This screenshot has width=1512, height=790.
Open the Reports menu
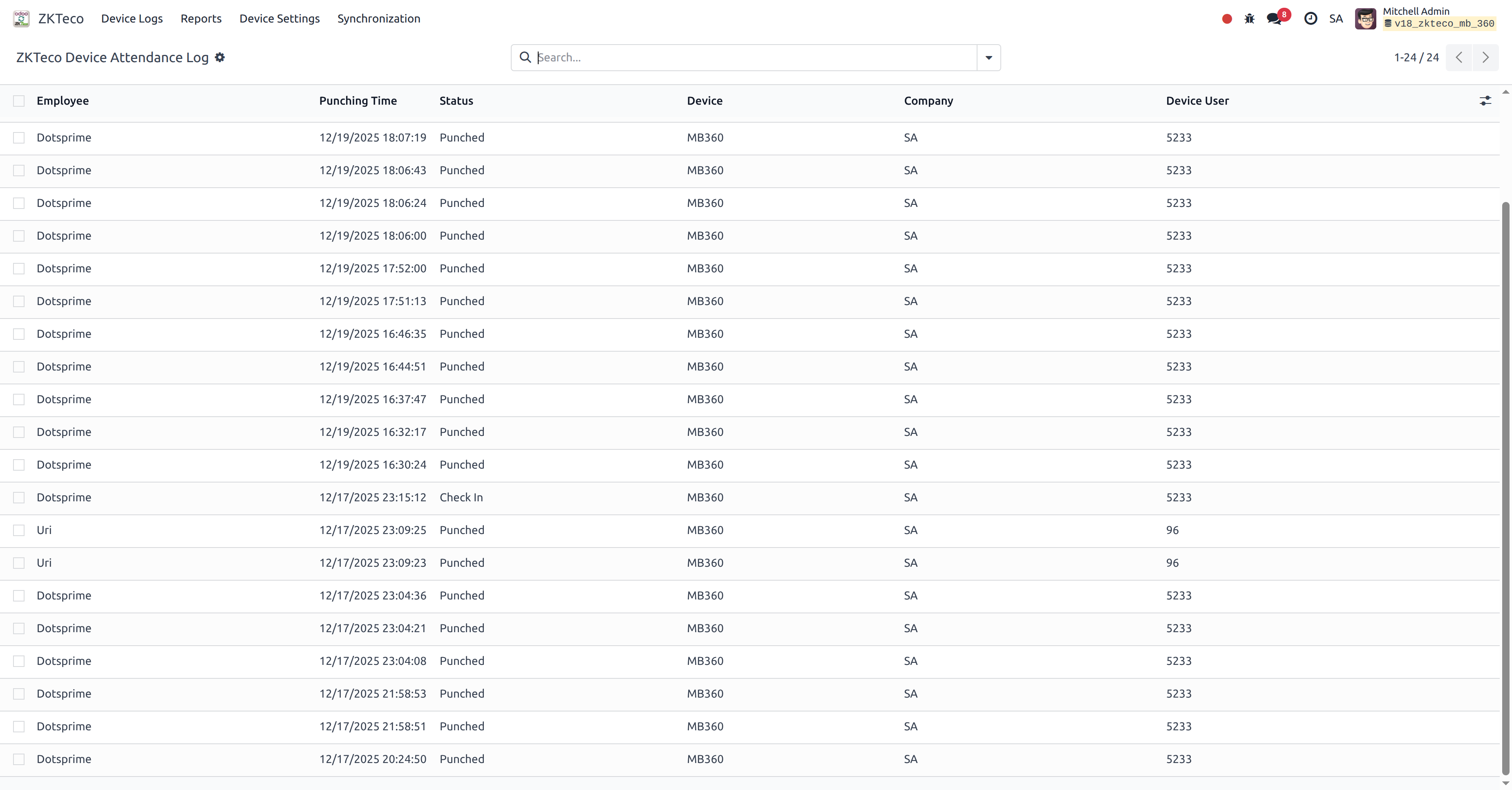pos(201,18)
